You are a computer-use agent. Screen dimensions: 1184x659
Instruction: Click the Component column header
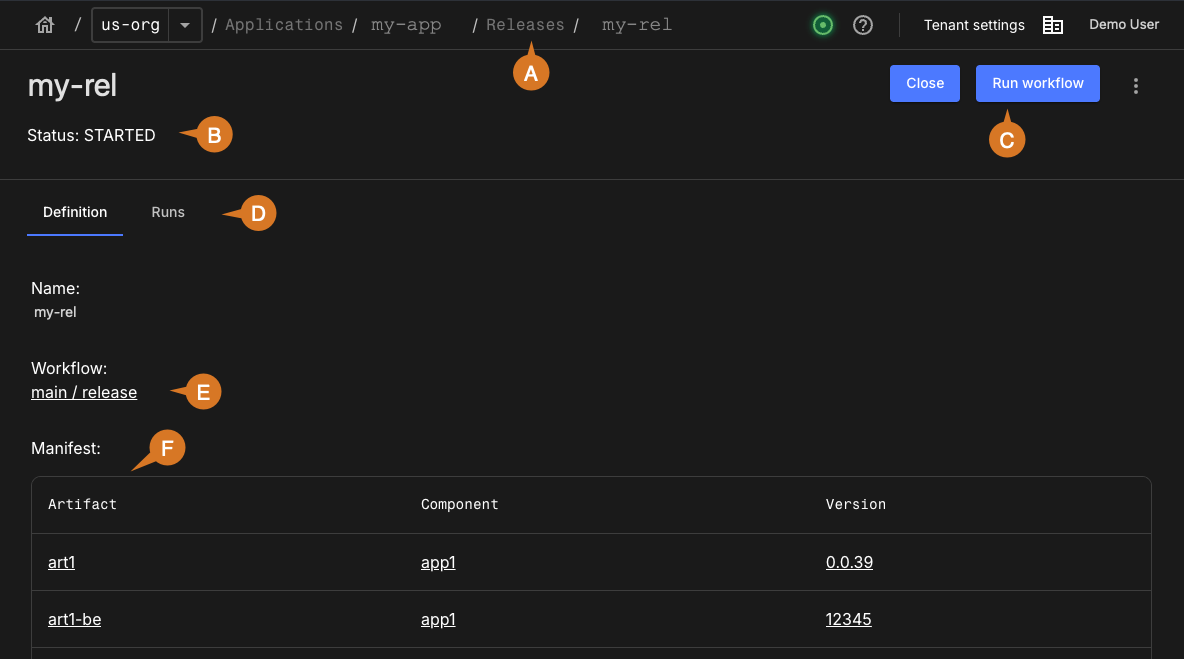[459, 504]
